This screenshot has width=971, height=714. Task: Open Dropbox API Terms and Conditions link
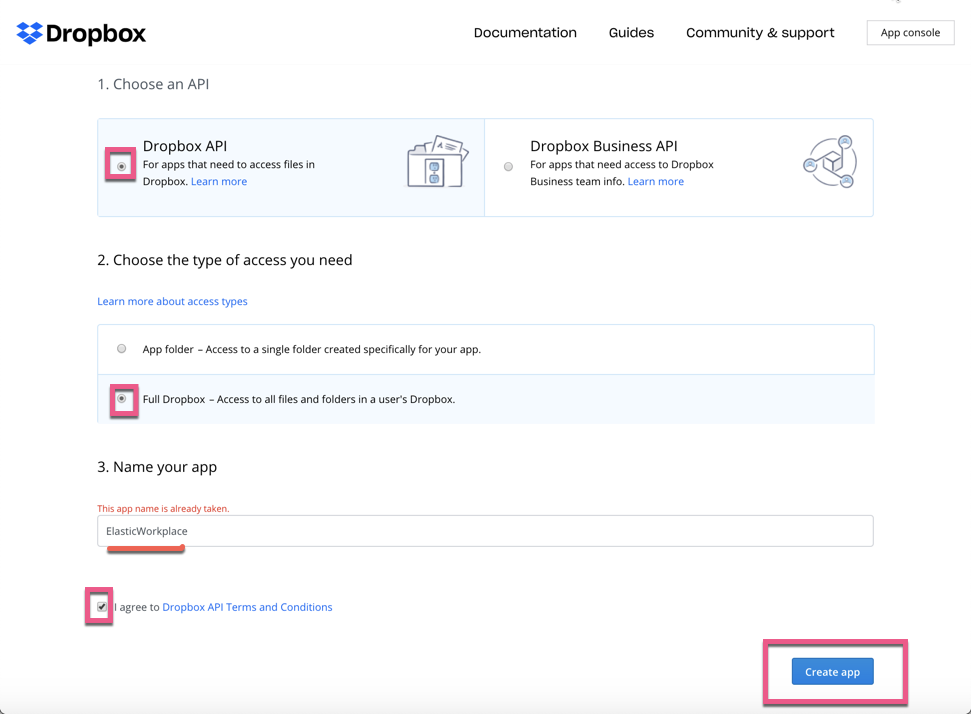(247, 607)
